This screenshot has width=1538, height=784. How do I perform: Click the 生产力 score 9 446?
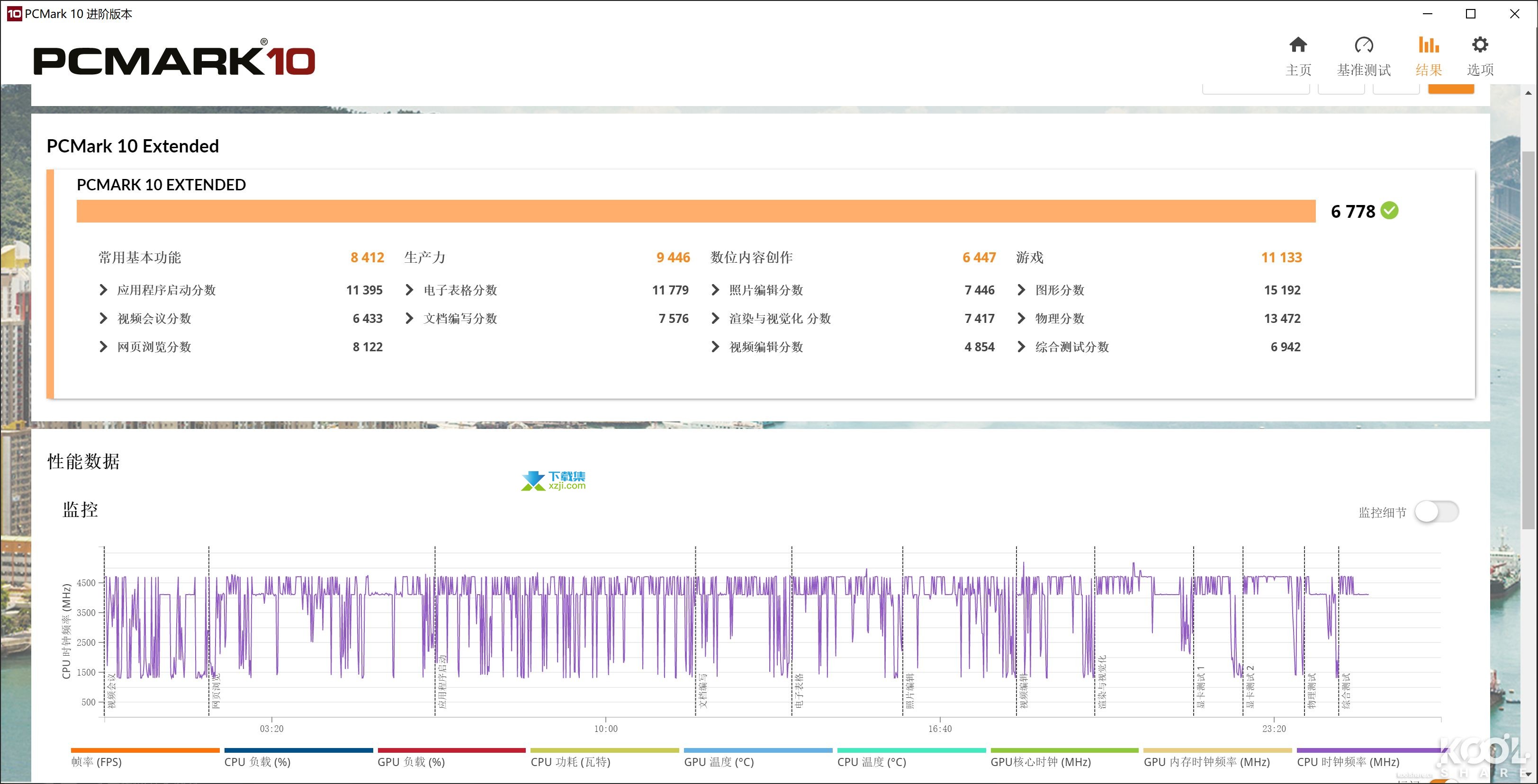click(673, 257)
